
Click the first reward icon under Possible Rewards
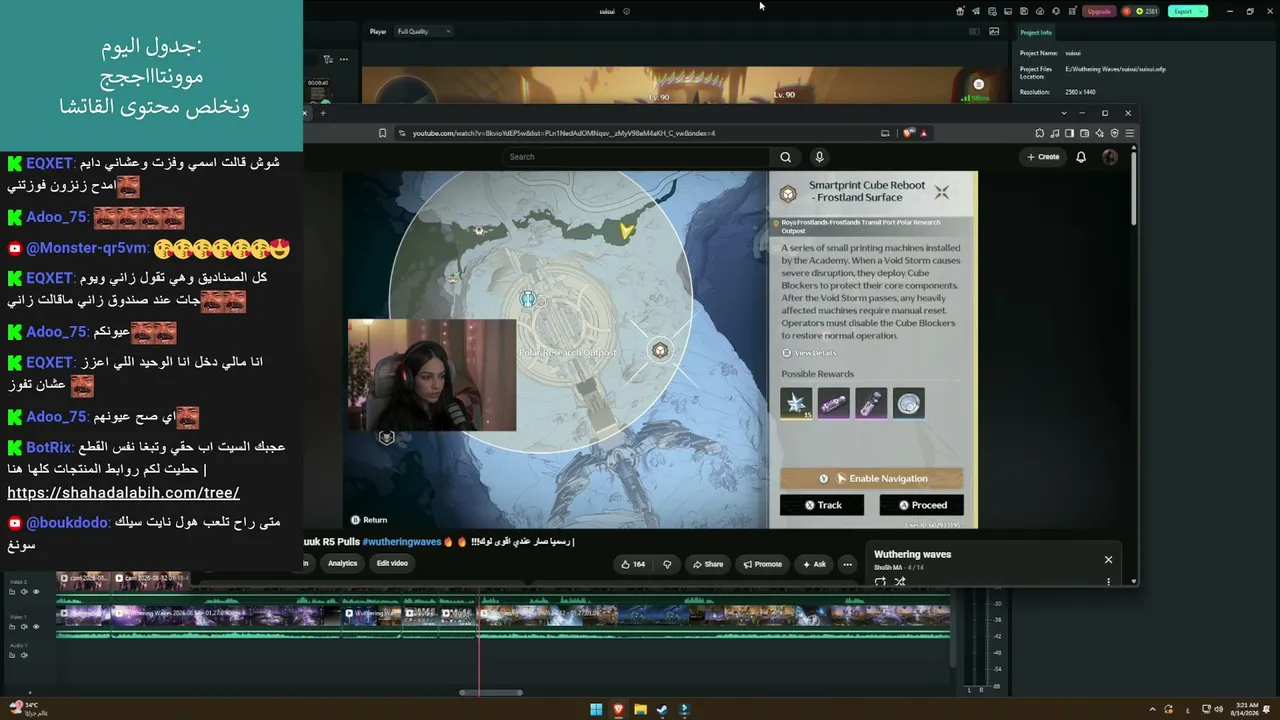[x=796, y=403]
